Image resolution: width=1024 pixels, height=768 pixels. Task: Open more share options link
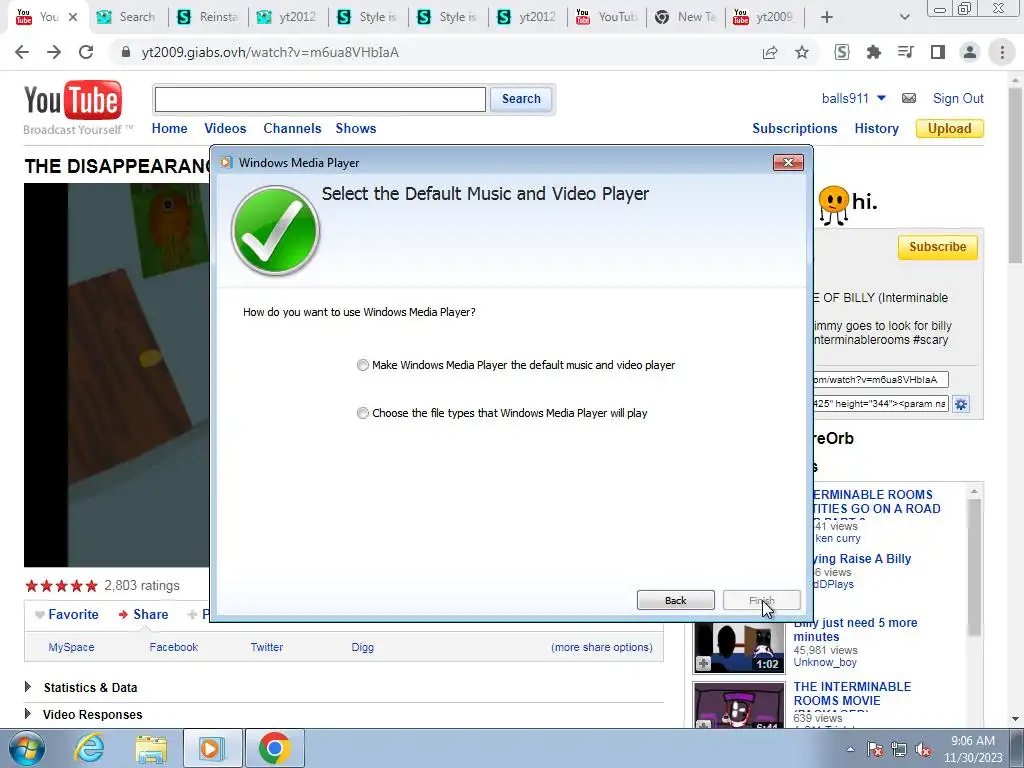pyautogui.click(x=601, y=647)
